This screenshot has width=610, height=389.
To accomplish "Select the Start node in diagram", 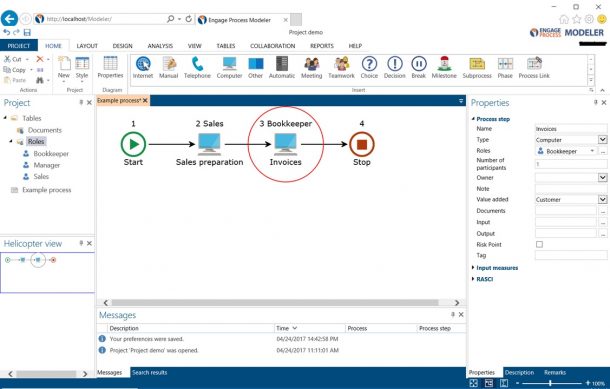I will [x=133, y=144].
